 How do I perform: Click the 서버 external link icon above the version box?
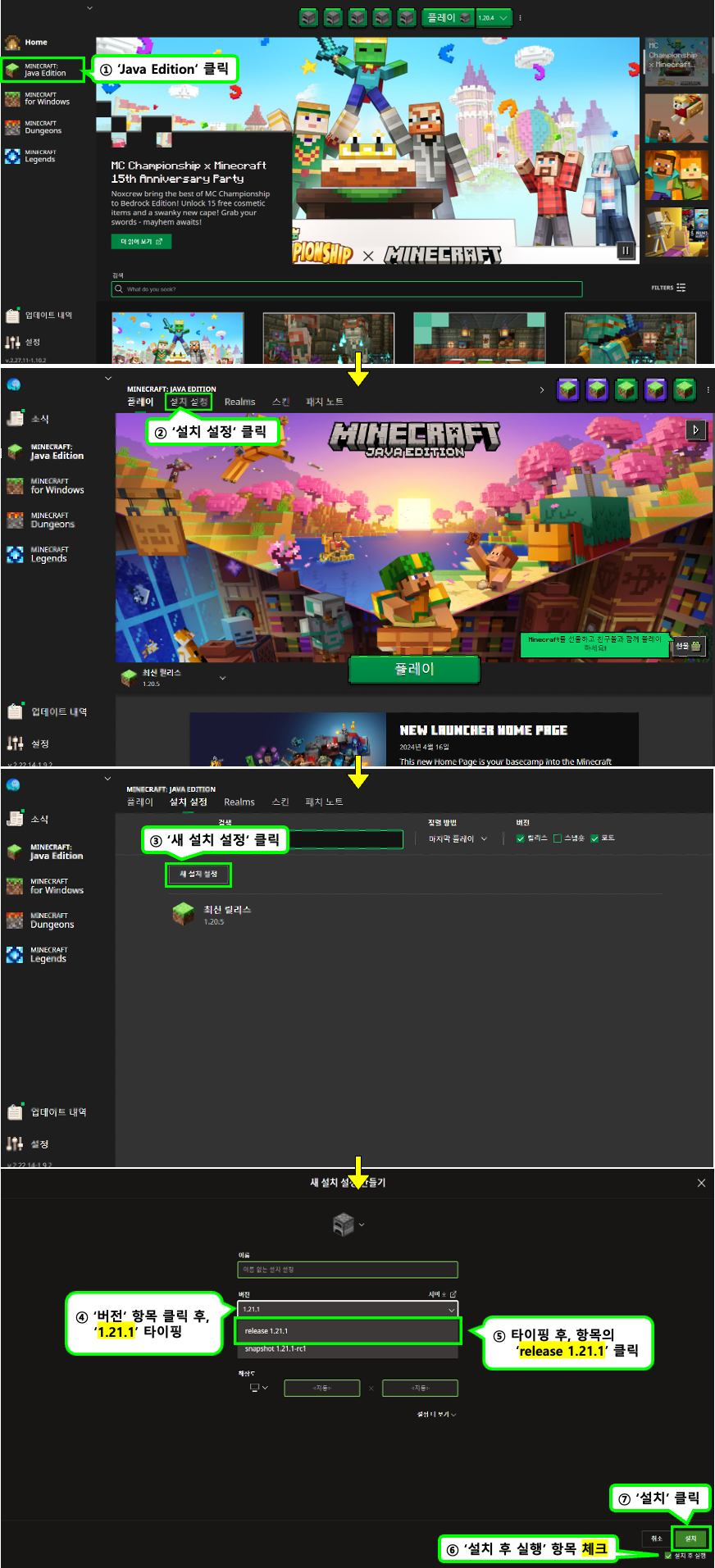point(453,1294)
